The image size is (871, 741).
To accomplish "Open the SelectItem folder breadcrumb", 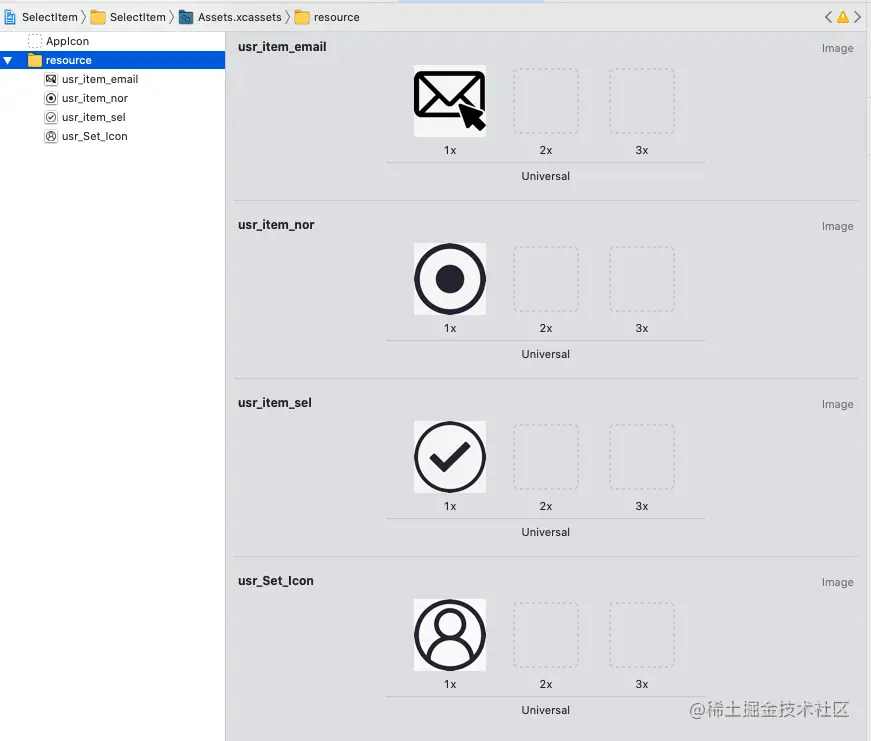I will 138,17.
